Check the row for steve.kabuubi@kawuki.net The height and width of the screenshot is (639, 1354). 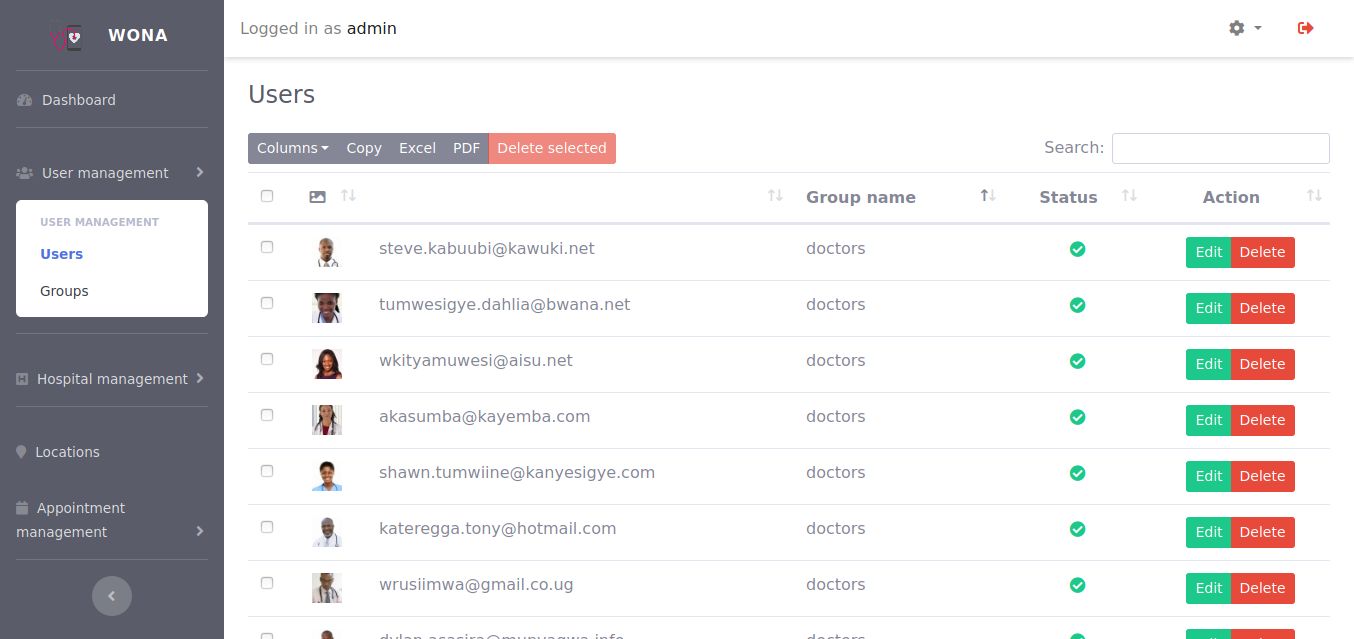click(267, 247)
